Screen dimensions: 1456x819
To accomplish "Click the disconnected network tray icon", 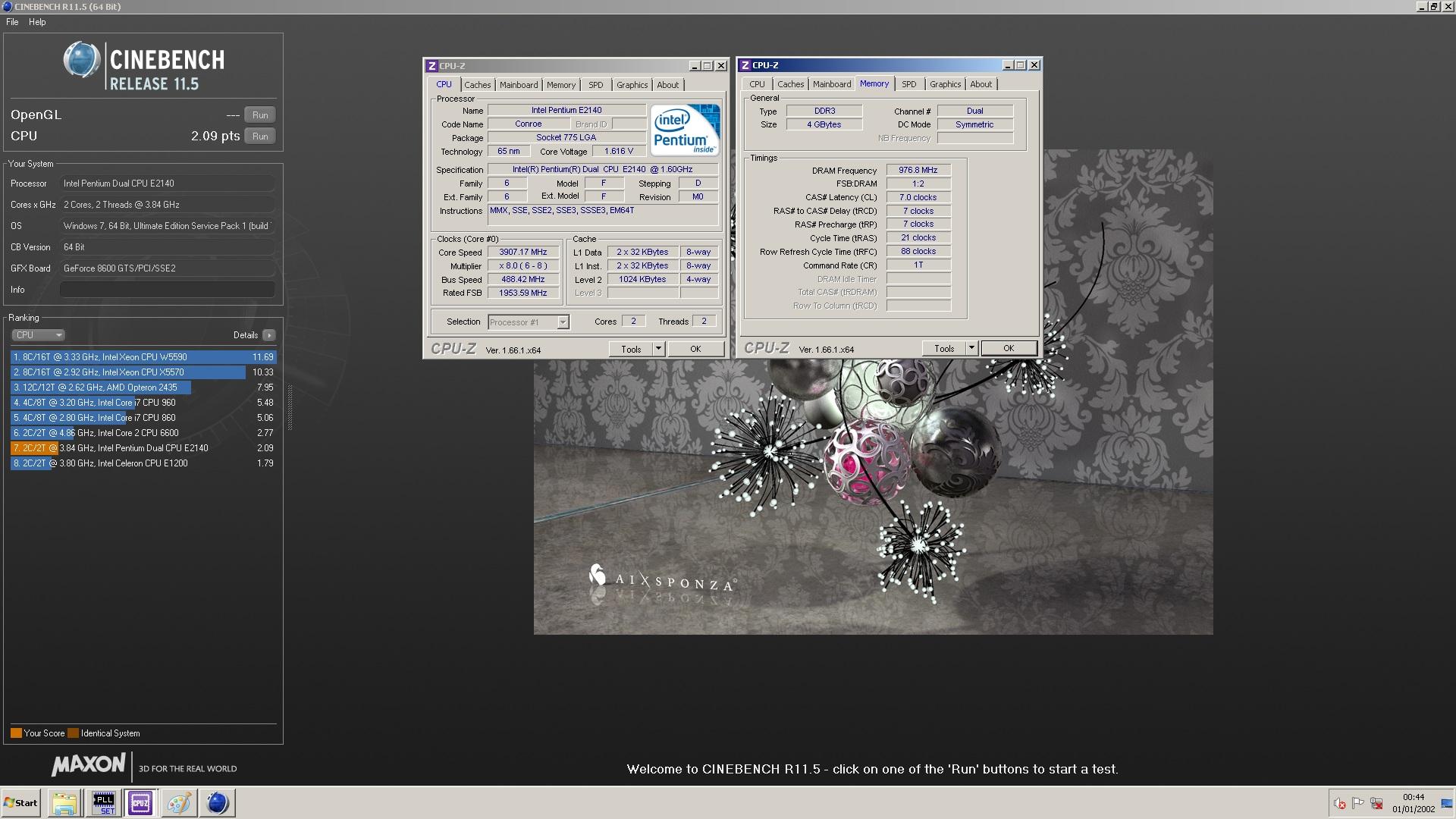I will pos(1376,804).
